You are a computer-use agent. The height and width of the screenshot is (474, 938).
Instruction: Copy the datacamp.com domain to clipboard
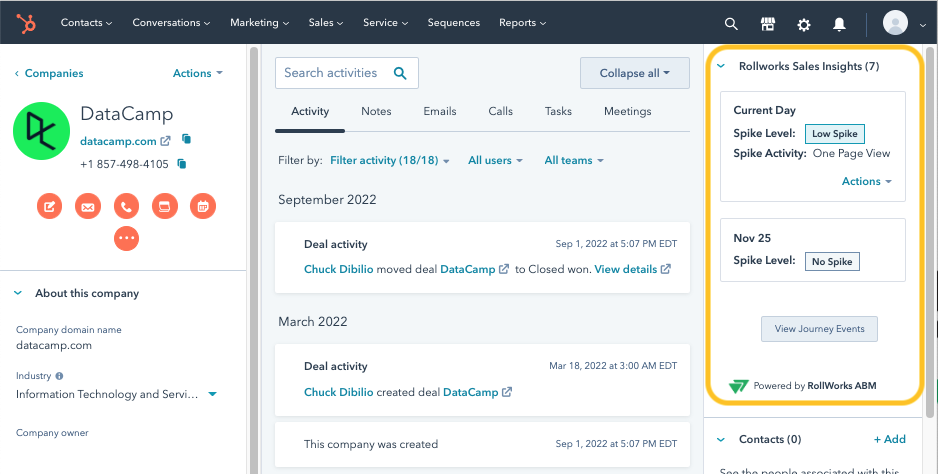pyautogui.click(x=186, y=141)
